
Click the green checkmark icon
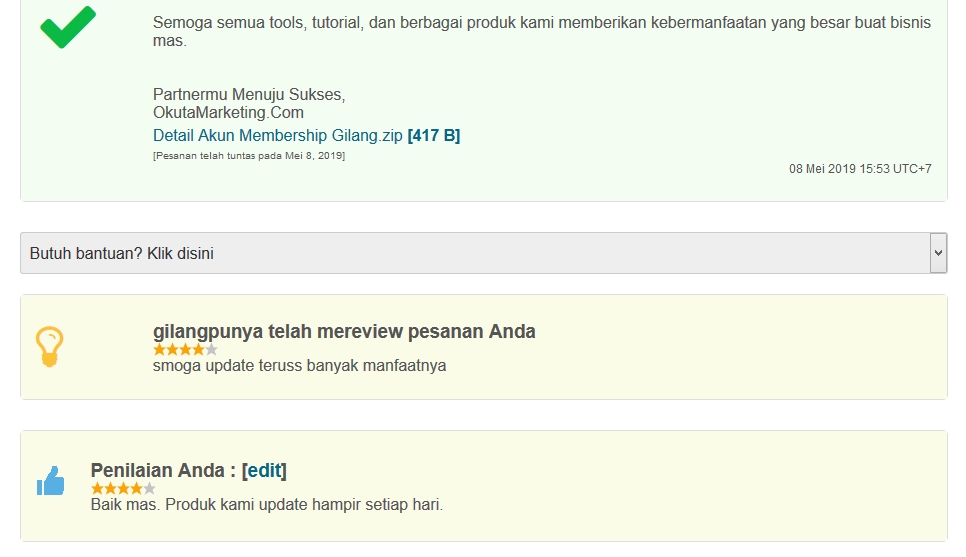click(x=68, y=27)
